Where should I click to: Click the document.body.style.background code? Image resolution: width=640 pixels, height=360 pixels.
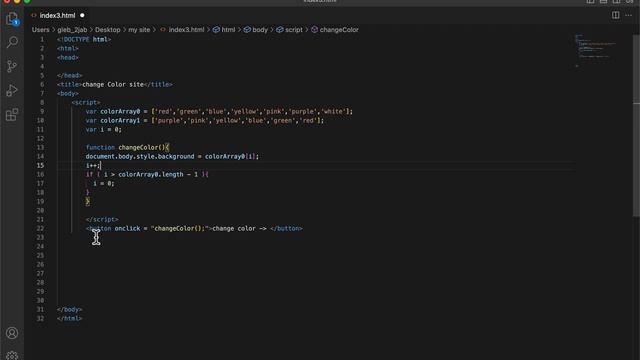[x=140, y=156]
